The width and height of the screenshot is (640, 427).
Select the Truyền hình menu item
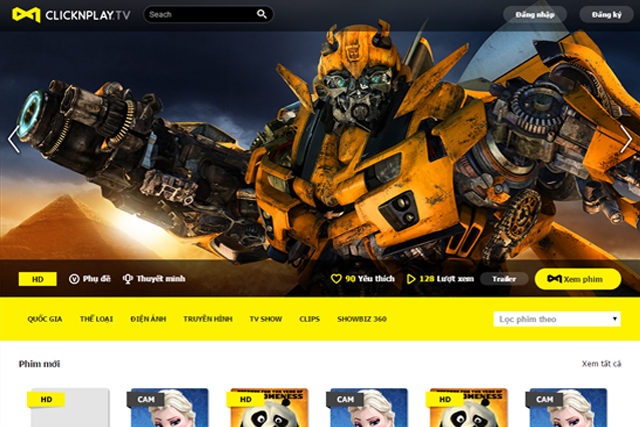208,319
